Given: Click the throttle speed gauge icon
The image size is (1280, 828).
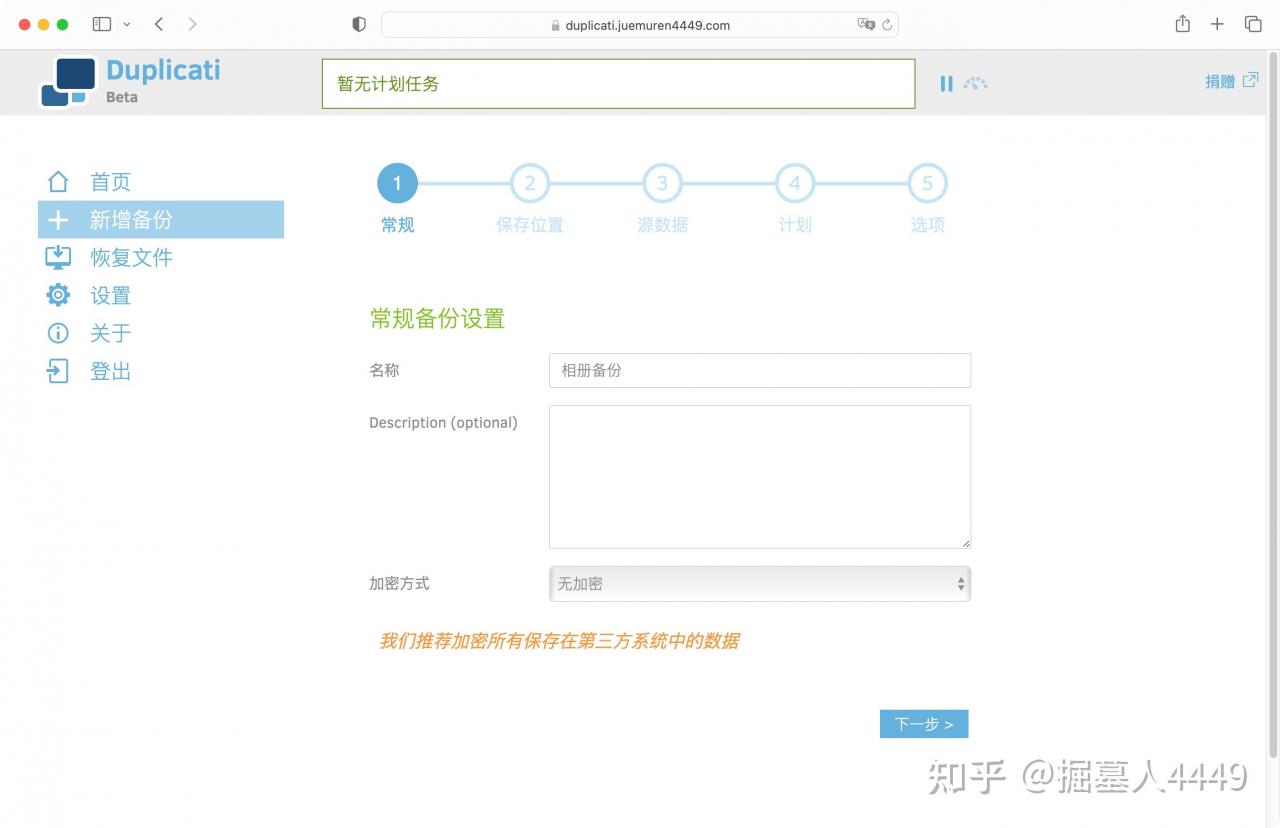Looking at the screenshot, I should [x=976, y=84].
